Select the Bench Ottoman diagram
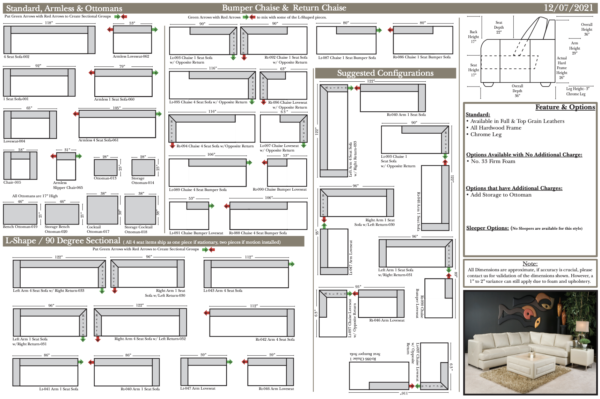 click(20, 214)
